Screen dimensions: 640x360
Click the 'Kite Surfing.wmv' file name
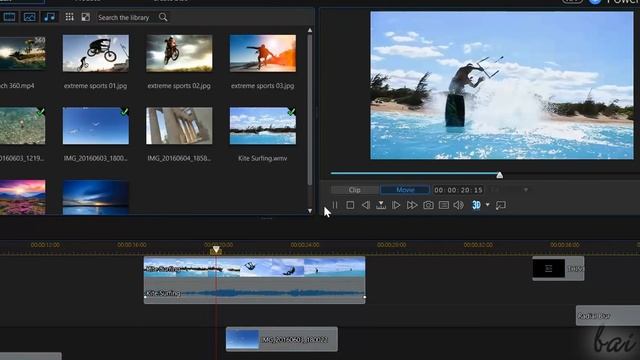[x=262, y=158]
